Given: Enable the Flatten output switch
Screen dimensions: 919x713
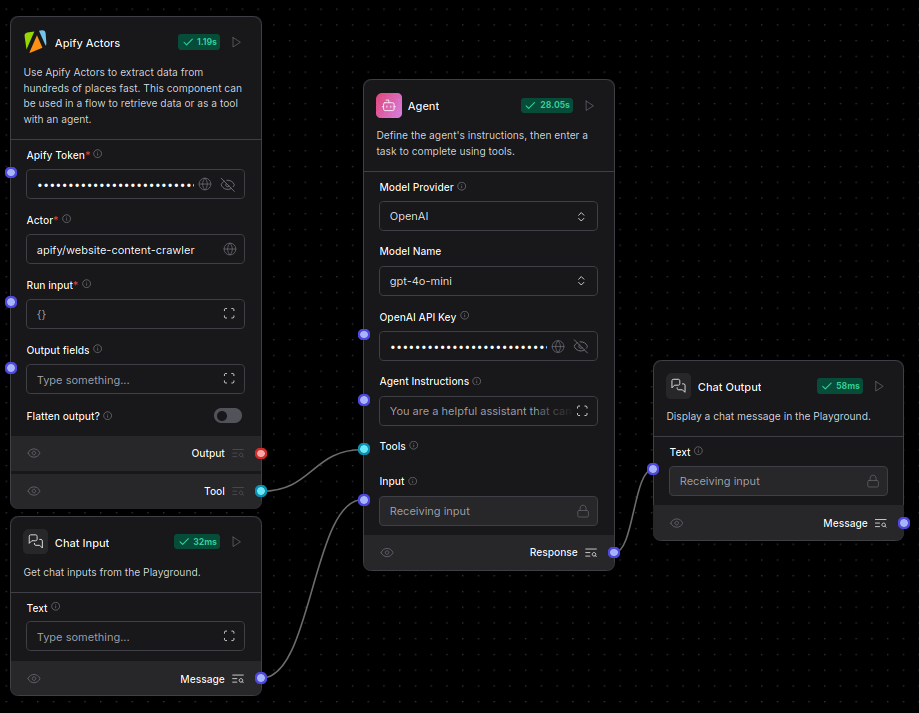Looking at the screenshot, I should click(227, 415).
